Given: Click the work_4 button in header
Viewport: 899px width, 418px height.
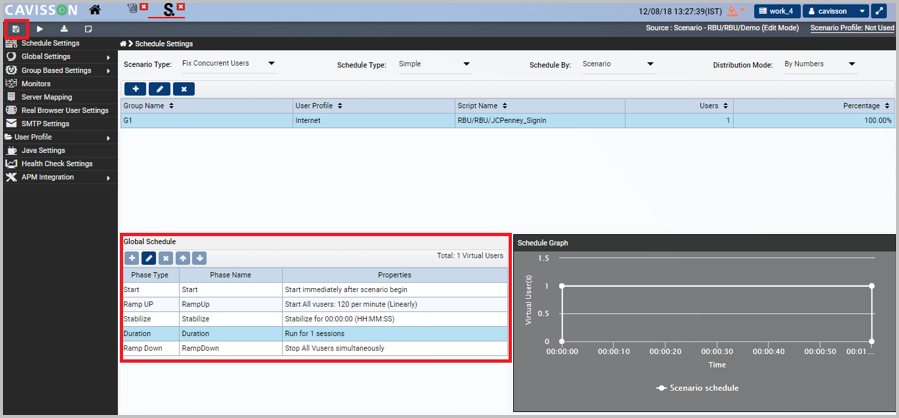Looking at the screenshot, I should tap(775, 11).
